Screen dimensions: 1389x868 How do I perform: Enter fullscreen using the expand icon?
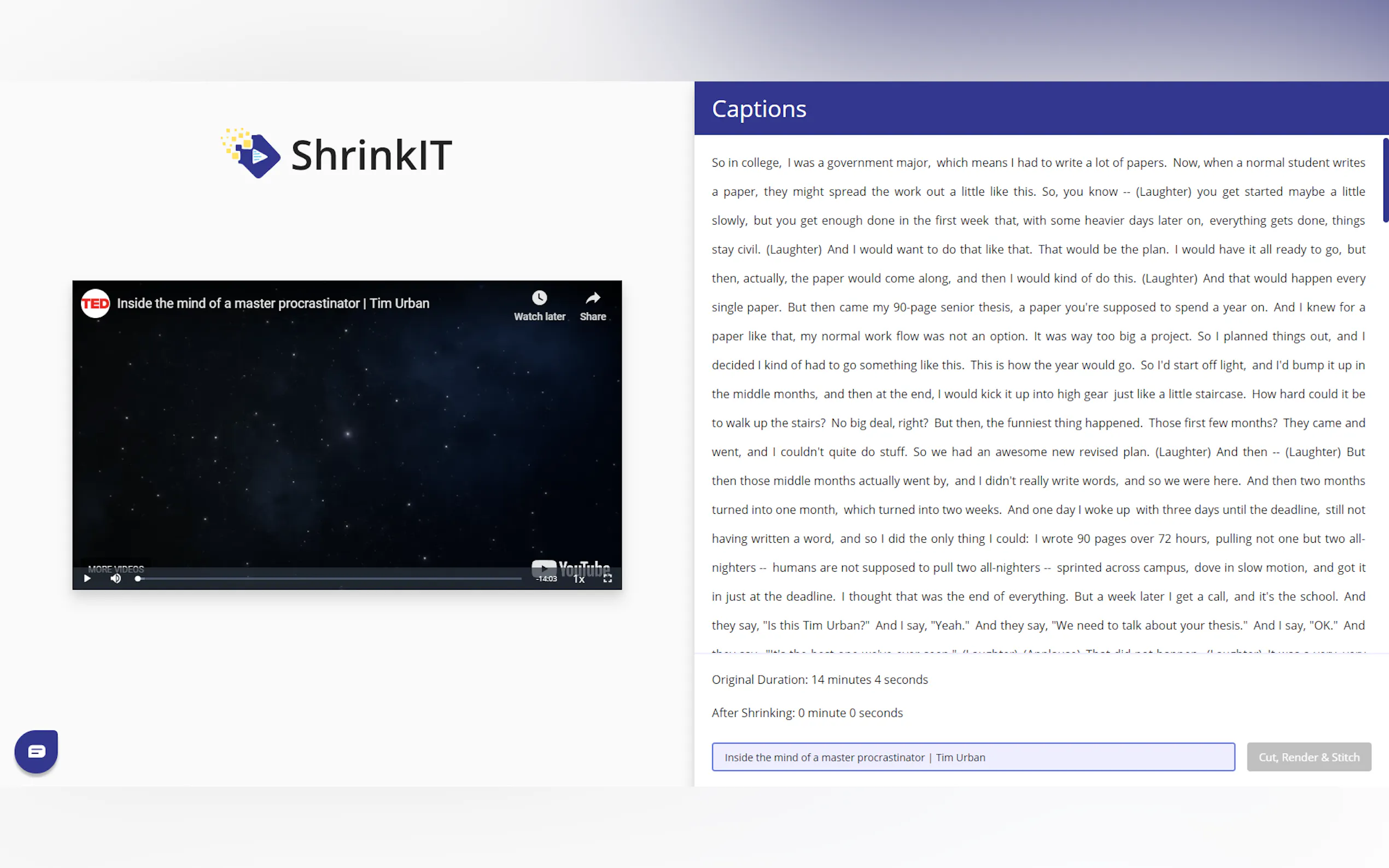[x=608, y=578]
